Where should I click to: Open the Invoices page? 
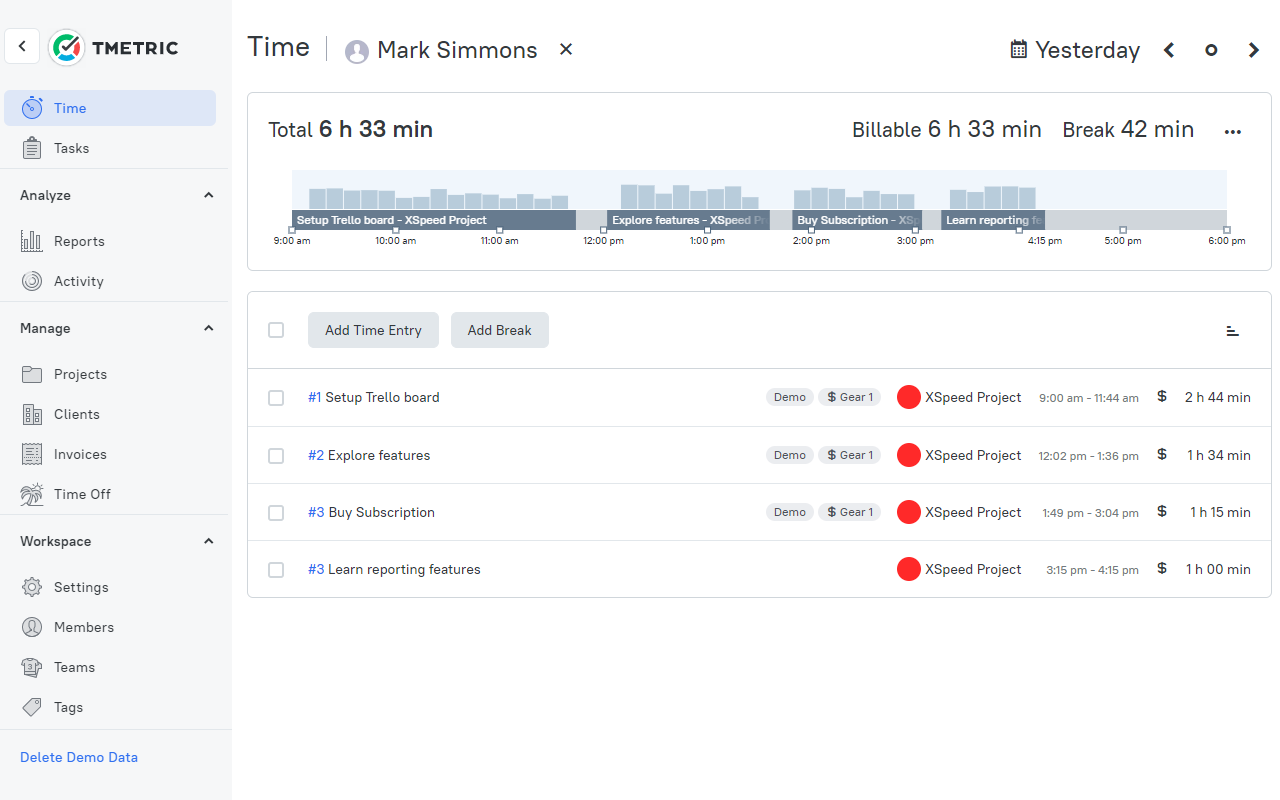pos(82,454)
